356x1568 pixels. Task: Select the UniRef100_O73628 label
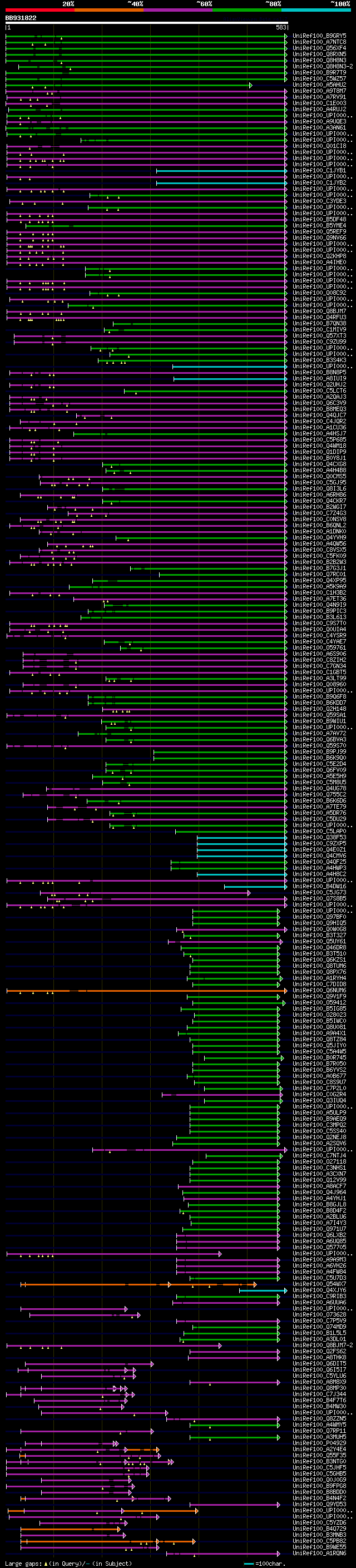(319, 1315)
